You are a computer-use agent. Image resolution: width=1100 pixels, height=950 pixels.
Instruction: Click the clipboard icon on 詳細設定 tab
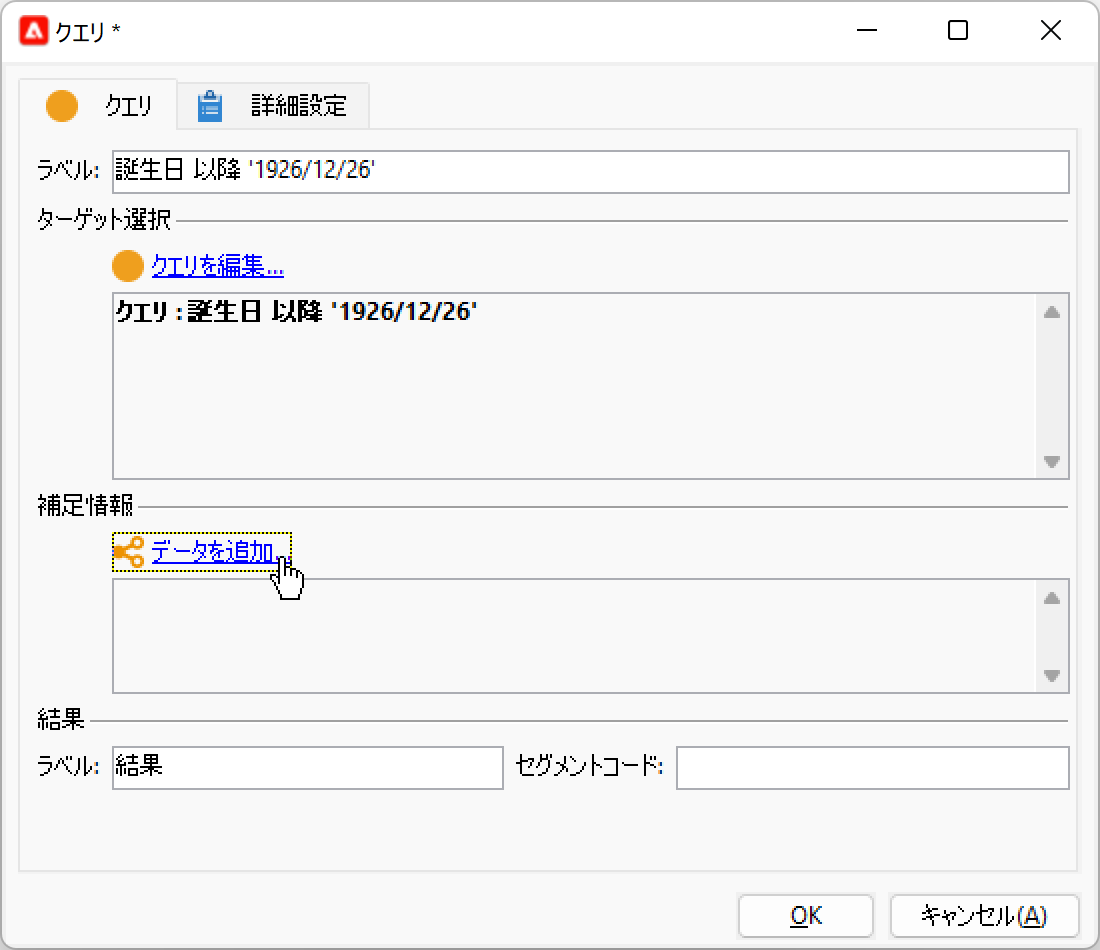(211, 105)
